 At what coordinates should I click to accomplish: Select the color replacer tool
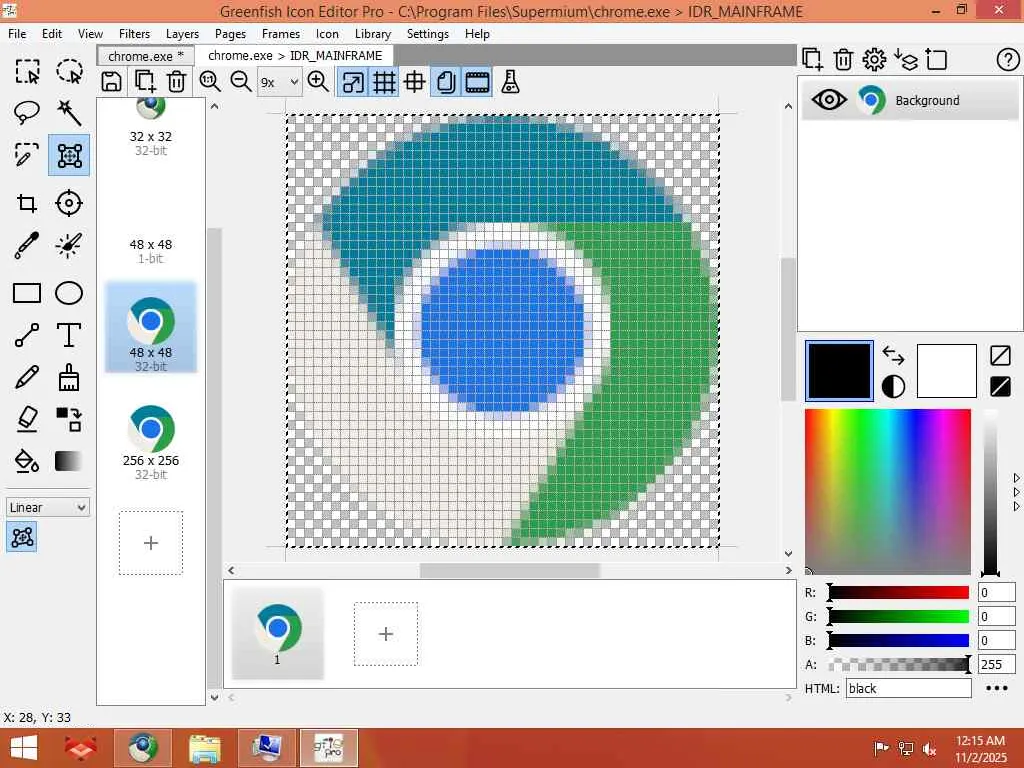(69, 419)
